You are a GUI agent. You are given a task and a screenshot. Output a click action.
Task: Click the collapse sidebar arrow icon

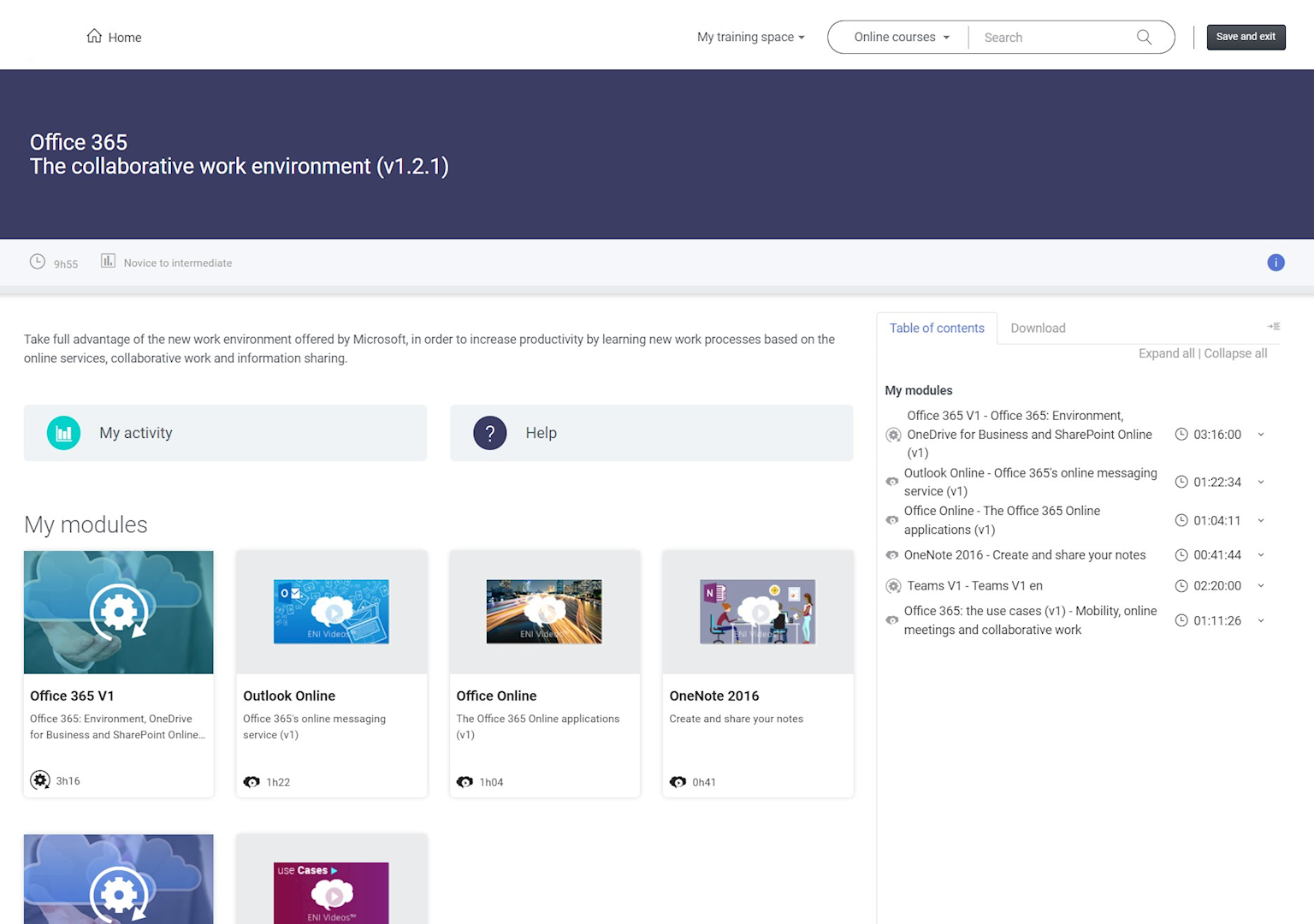pyautogui.click(x=1274, y=326)
